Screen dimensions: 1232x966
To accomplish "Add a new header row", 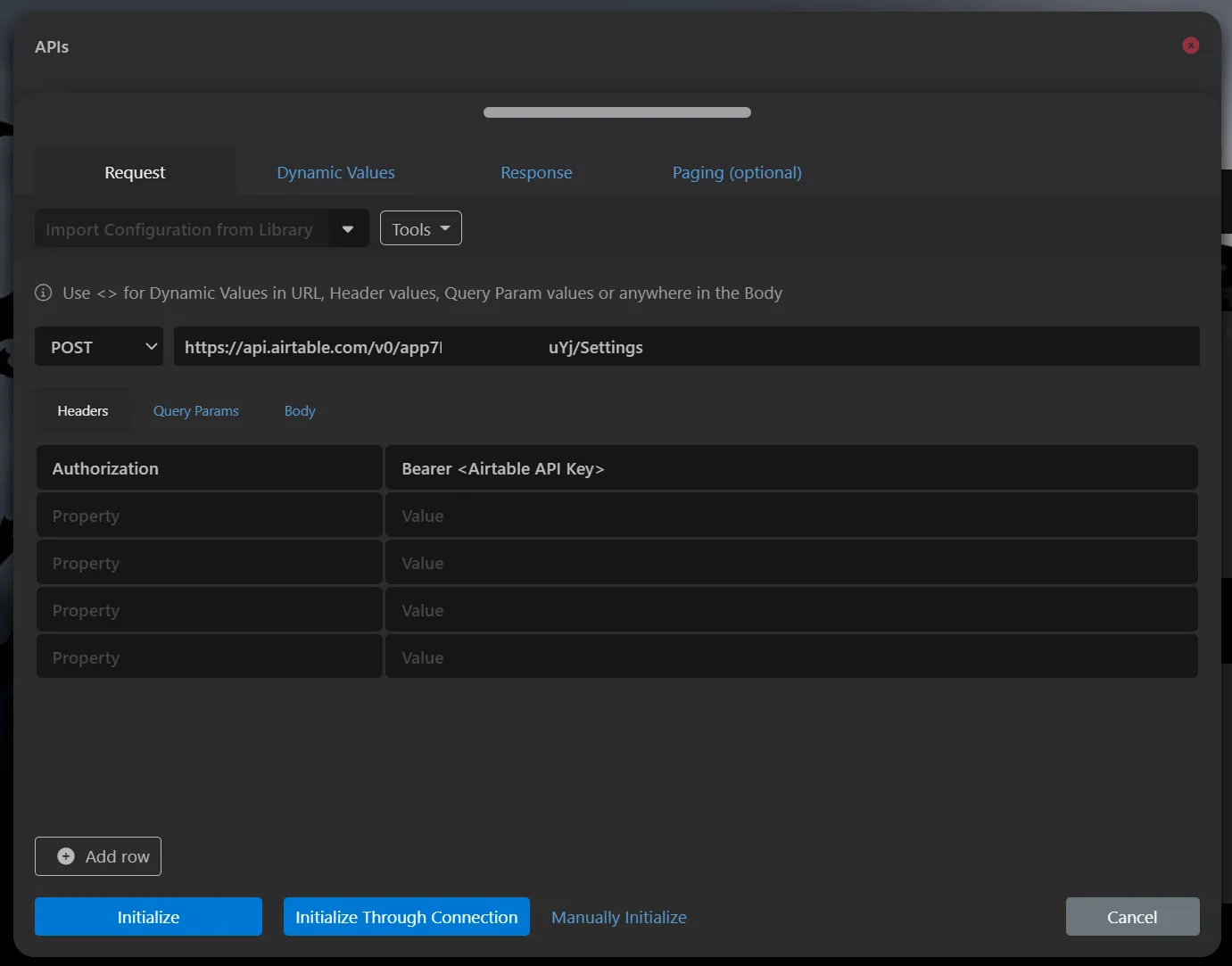I will pyautogui.click(x=98, y=856).
